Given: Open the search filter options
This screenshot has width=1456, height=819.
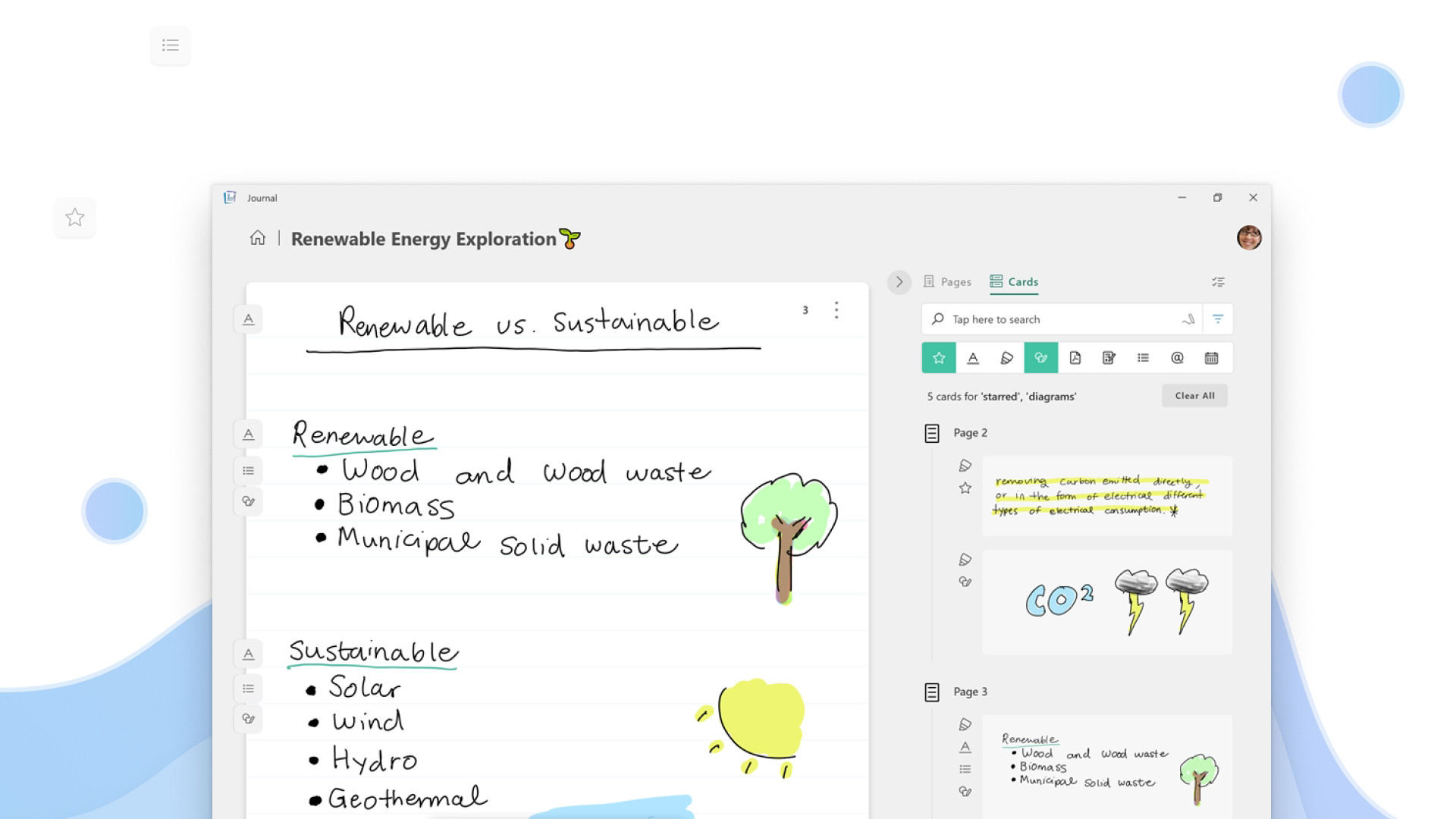Looking at the screenshot, I should [1218, 319].
